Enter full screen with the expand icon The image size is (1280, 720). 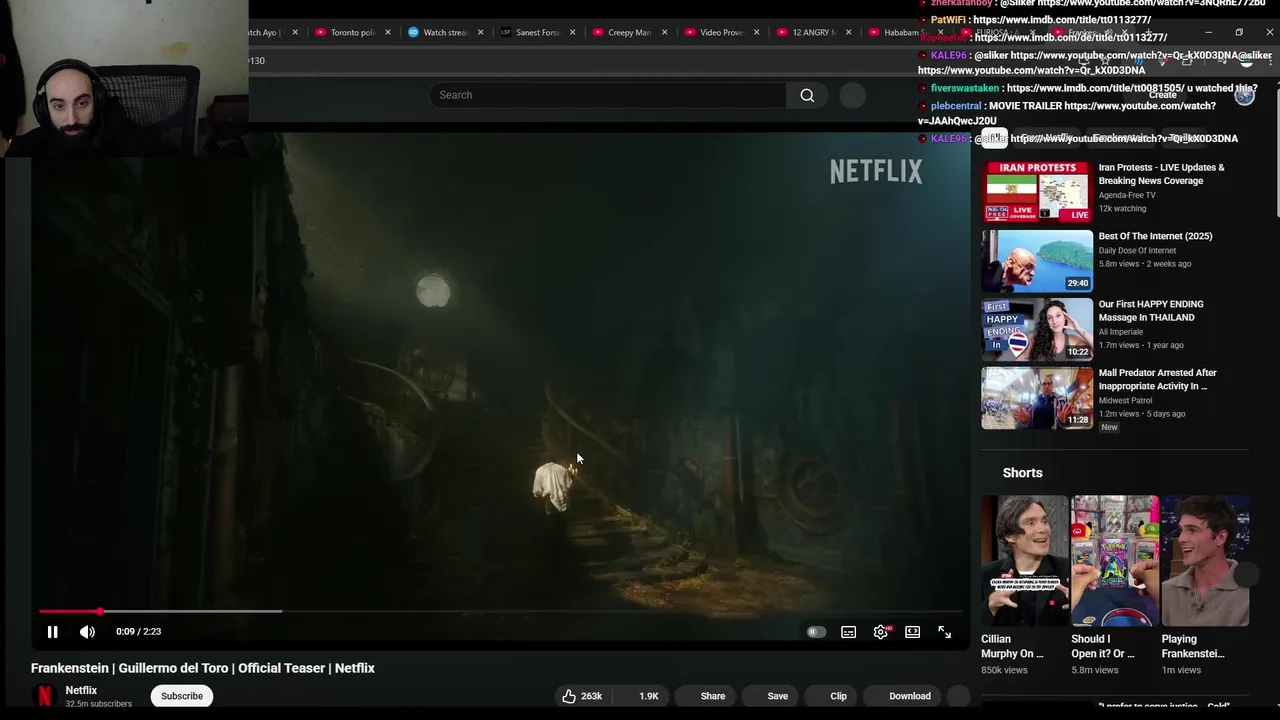(x=944, y=632)
